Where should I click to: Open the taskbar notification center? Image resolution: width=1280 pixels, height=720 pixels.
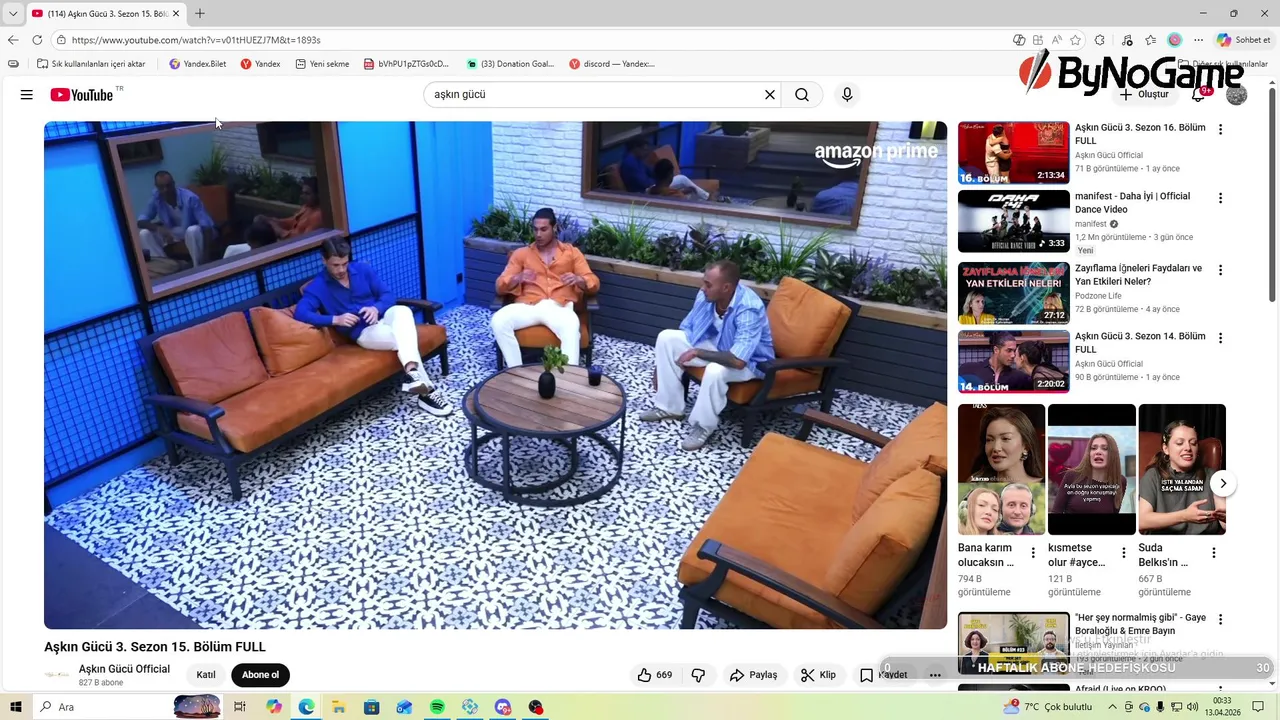point(1259,707)
